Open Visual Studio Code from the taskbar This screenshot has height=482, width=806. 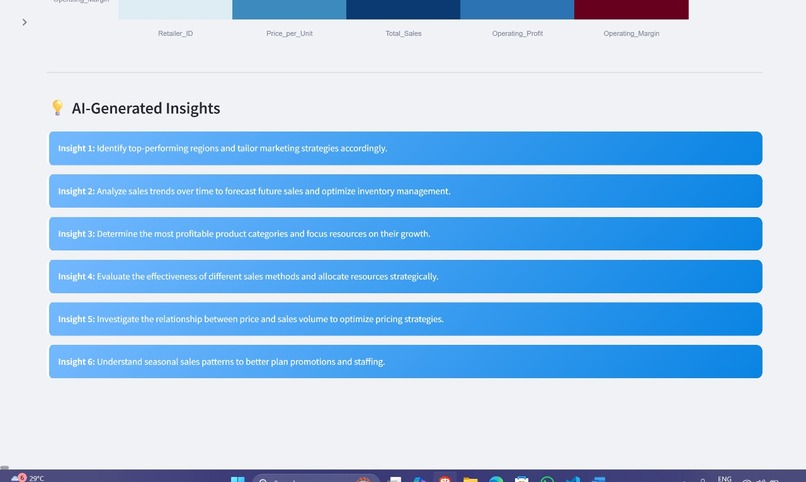(x=573, y=479)
